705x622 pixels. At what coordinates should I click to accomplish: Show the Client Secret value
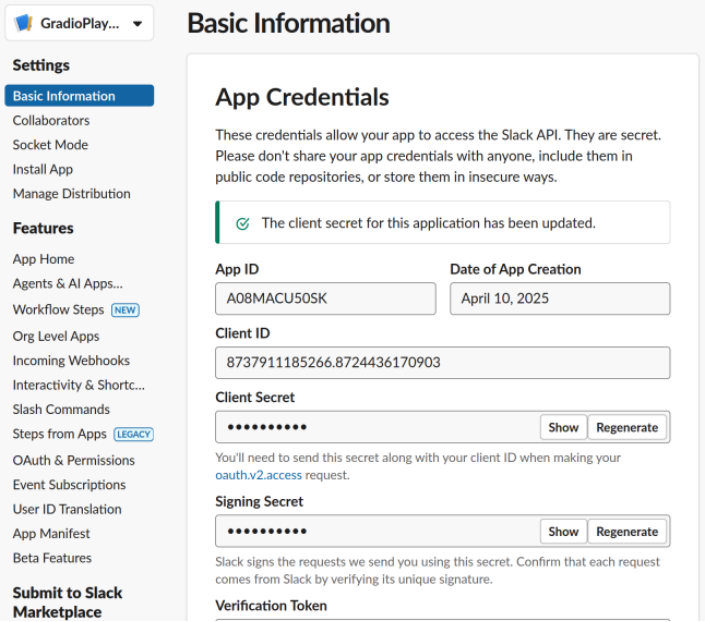click(x=563, y=427)
